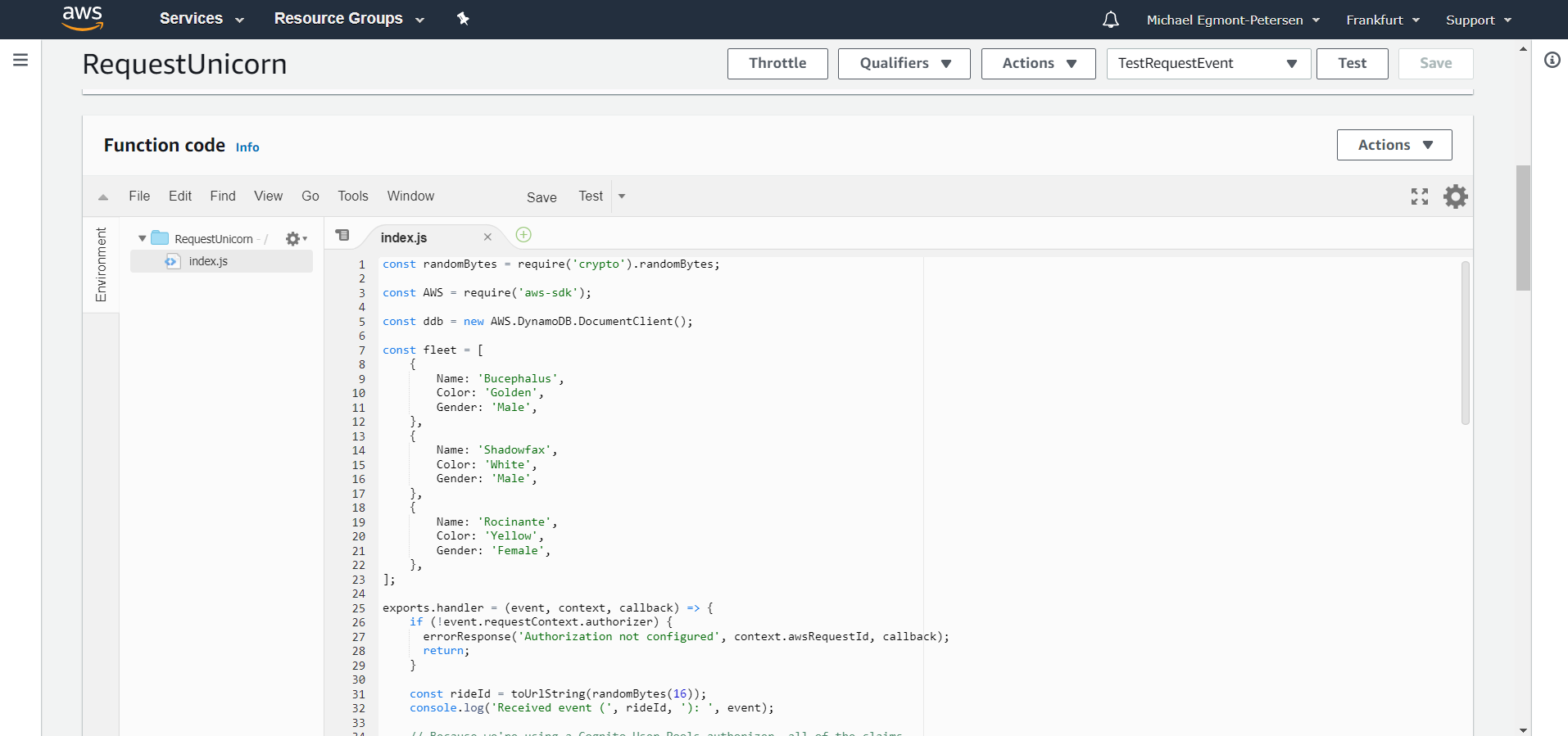Image resolution: width=1568 pixels, height=736 pixels.
Task: Open the Find menu
Action: tap(223, 196)
